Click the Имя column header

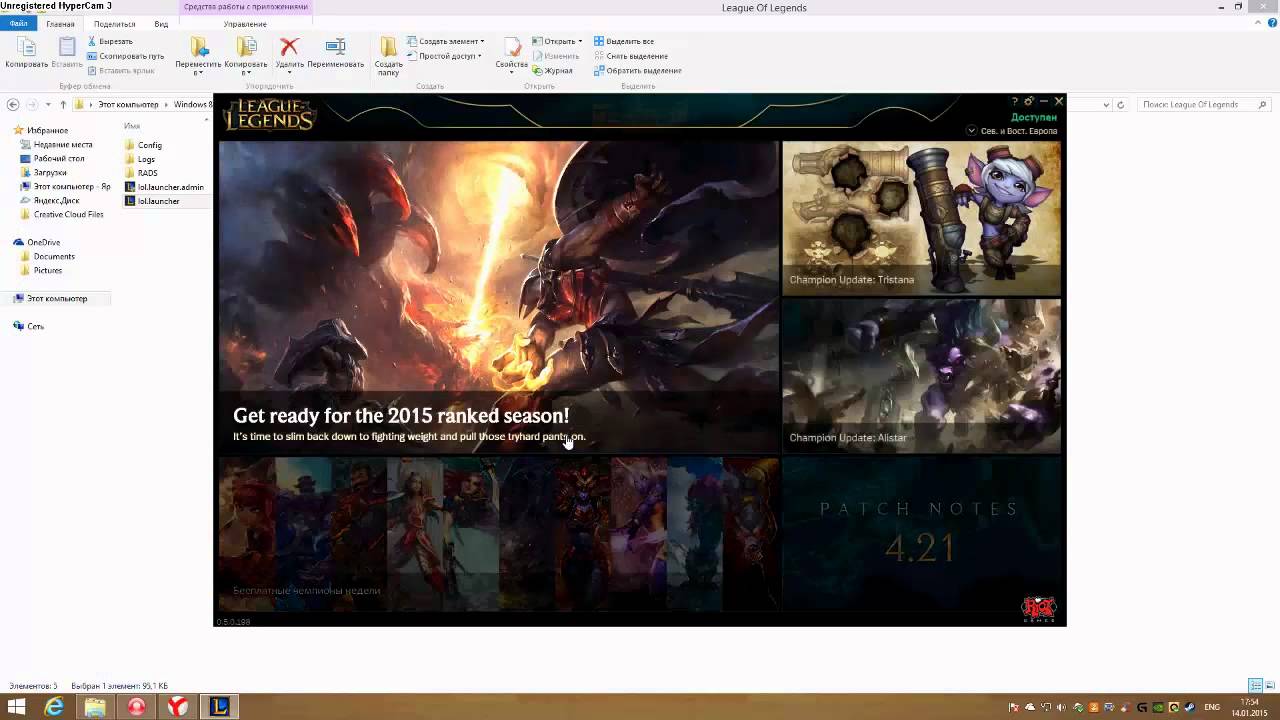click(132, 126)
